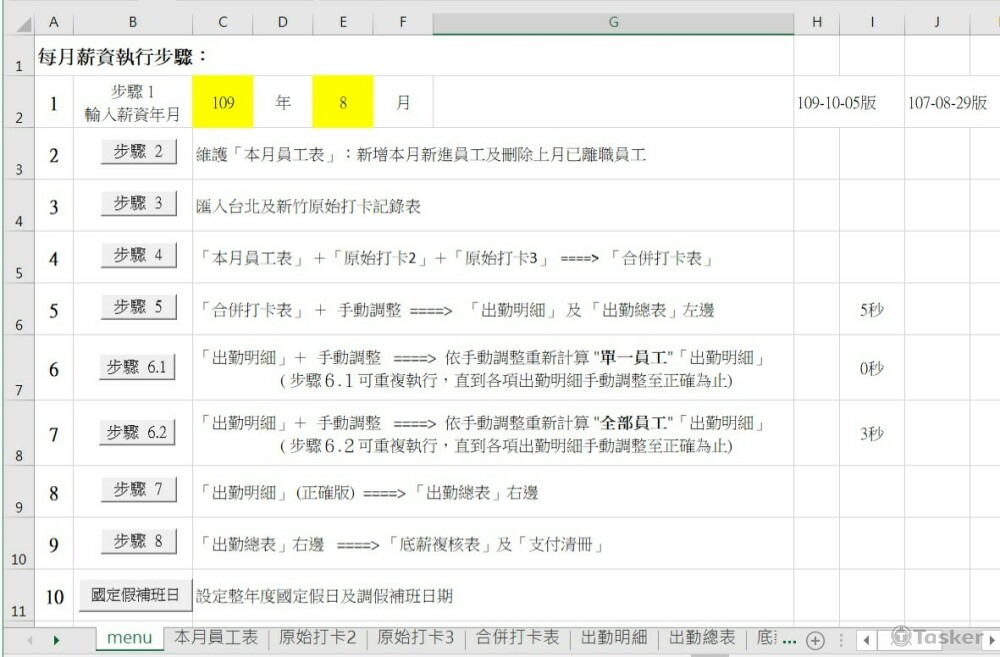Run 步驟 6.2 all employees recalculation
Viewport: 1000px width, 657px height.
[139, 433]
